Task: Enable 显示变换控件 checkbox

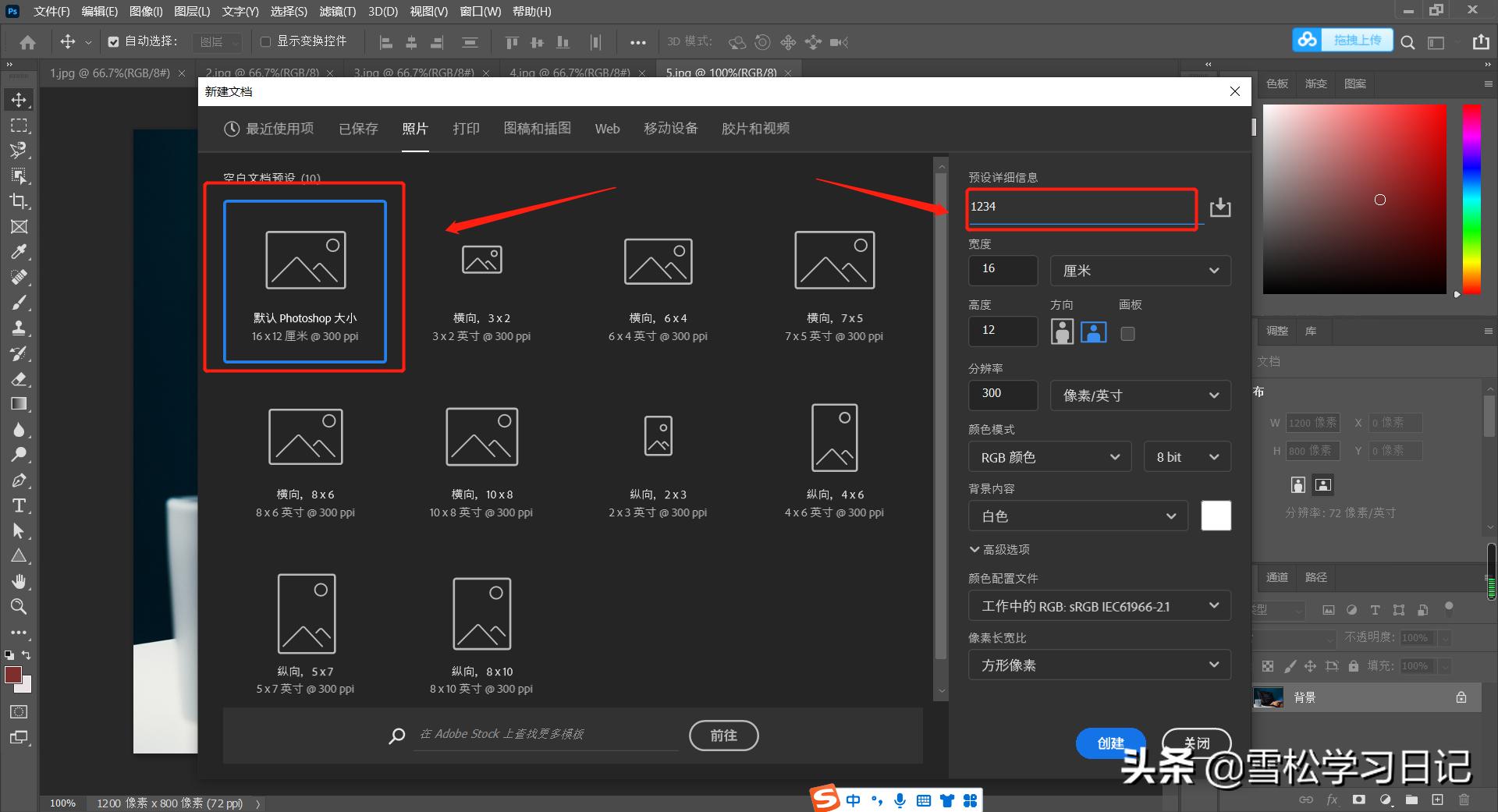Action: [265, 41]
